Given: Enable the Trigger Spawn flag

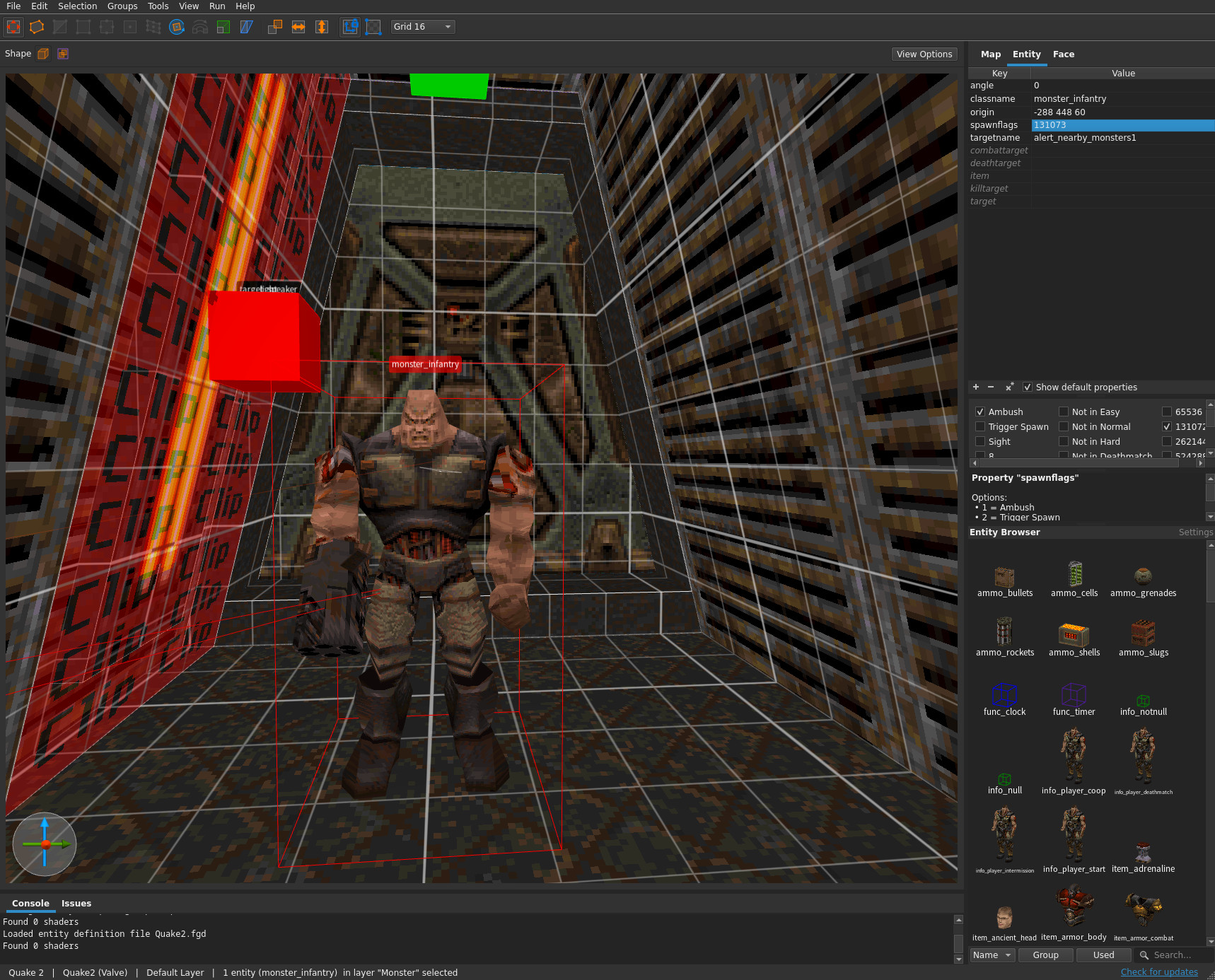Looking at the screenshot, I should (x=980, y=426).
